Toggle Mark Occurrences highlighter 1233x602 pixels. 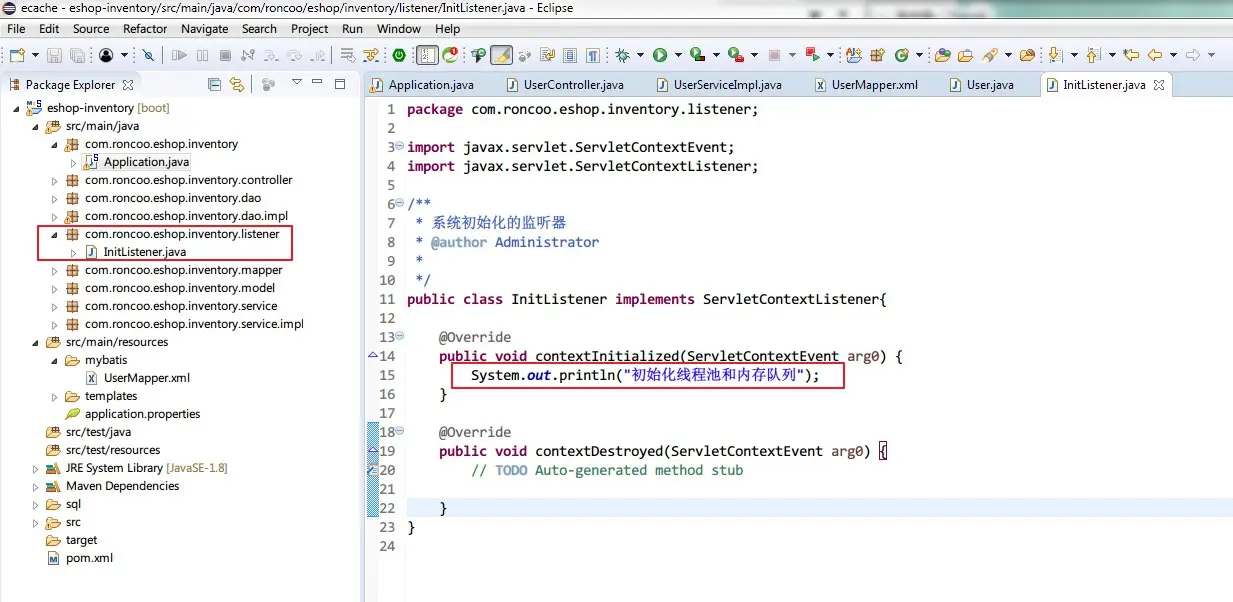501,55
